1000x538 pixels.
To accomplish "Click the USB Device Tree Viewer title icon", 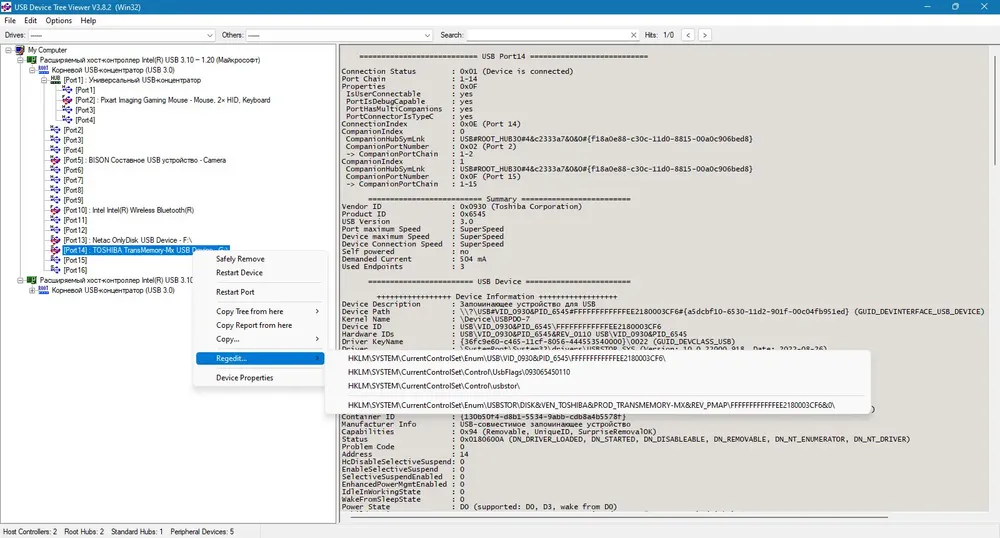I will (6, 7).
